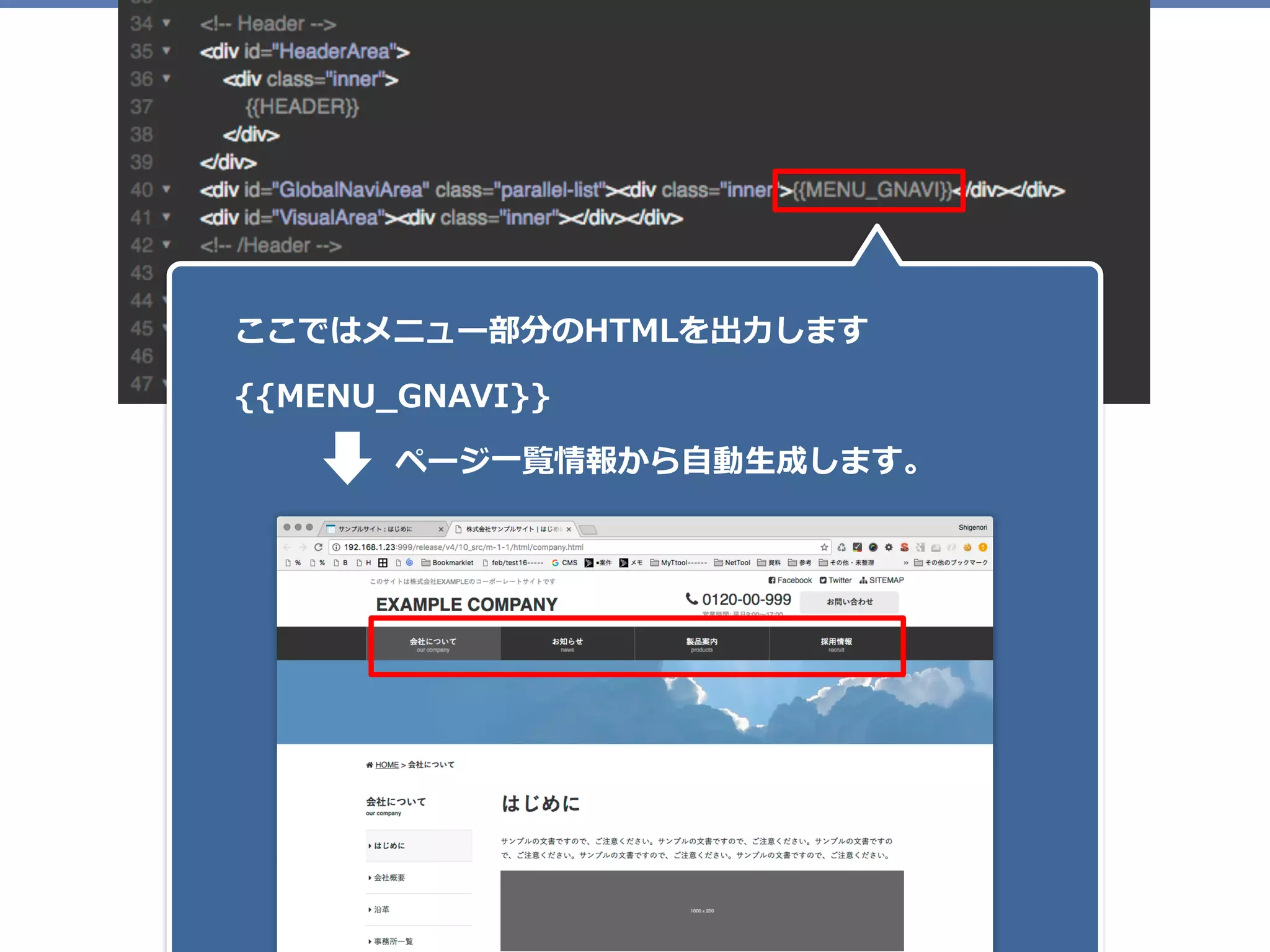Open the blue swirl bookmark icon
The height and width of the screenshot is (952, 1270).
(x=409, y=563)
